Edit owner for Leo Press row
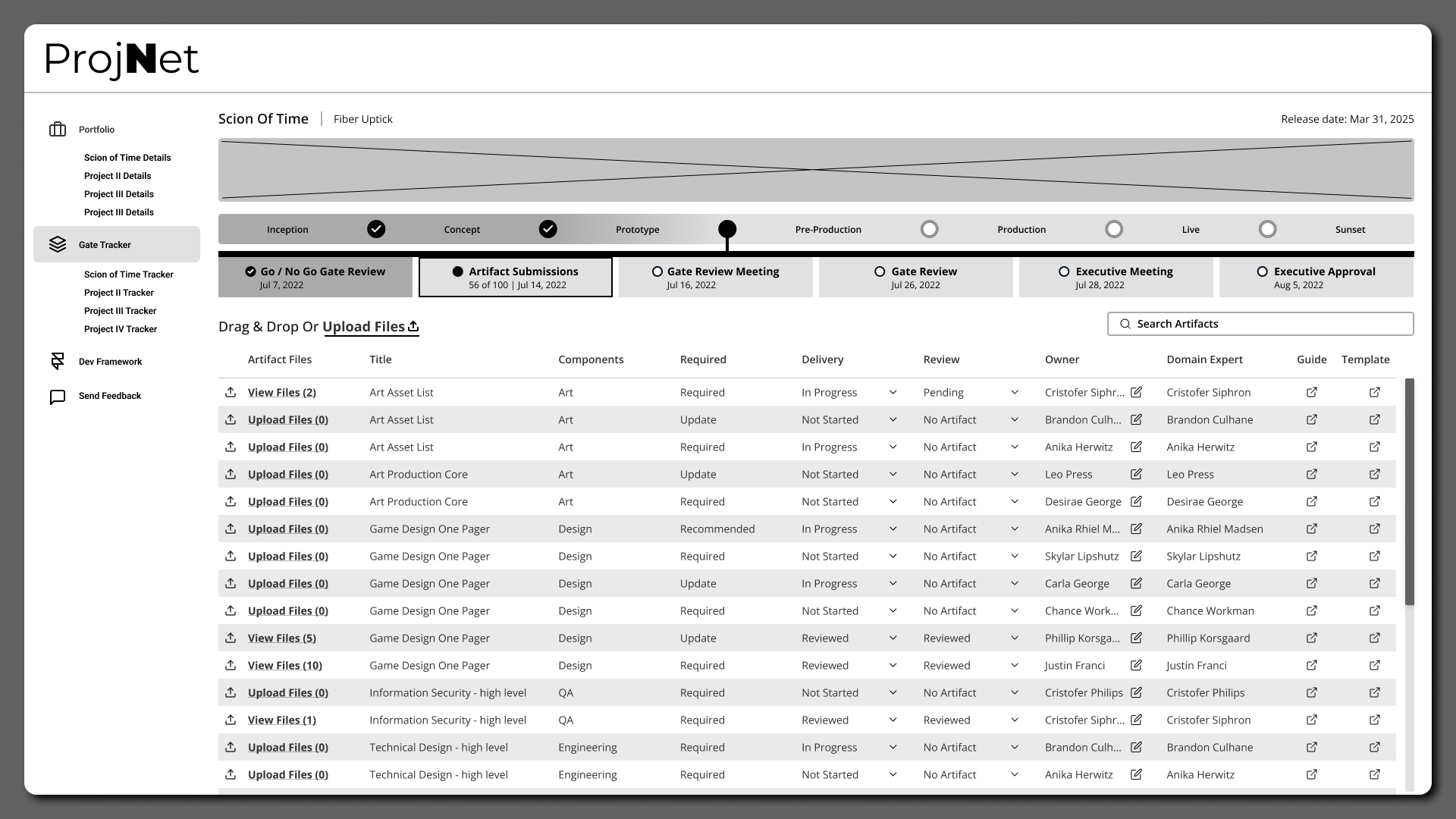 (1136, 474)
